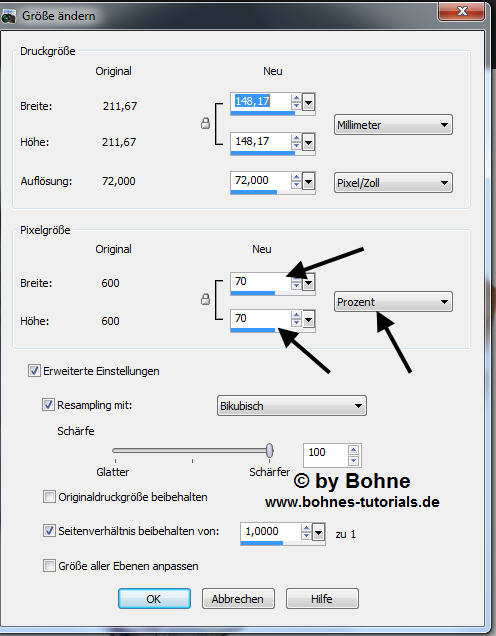
Task: Open print width 148,17 slider dropdown
Action: point(309,103)
